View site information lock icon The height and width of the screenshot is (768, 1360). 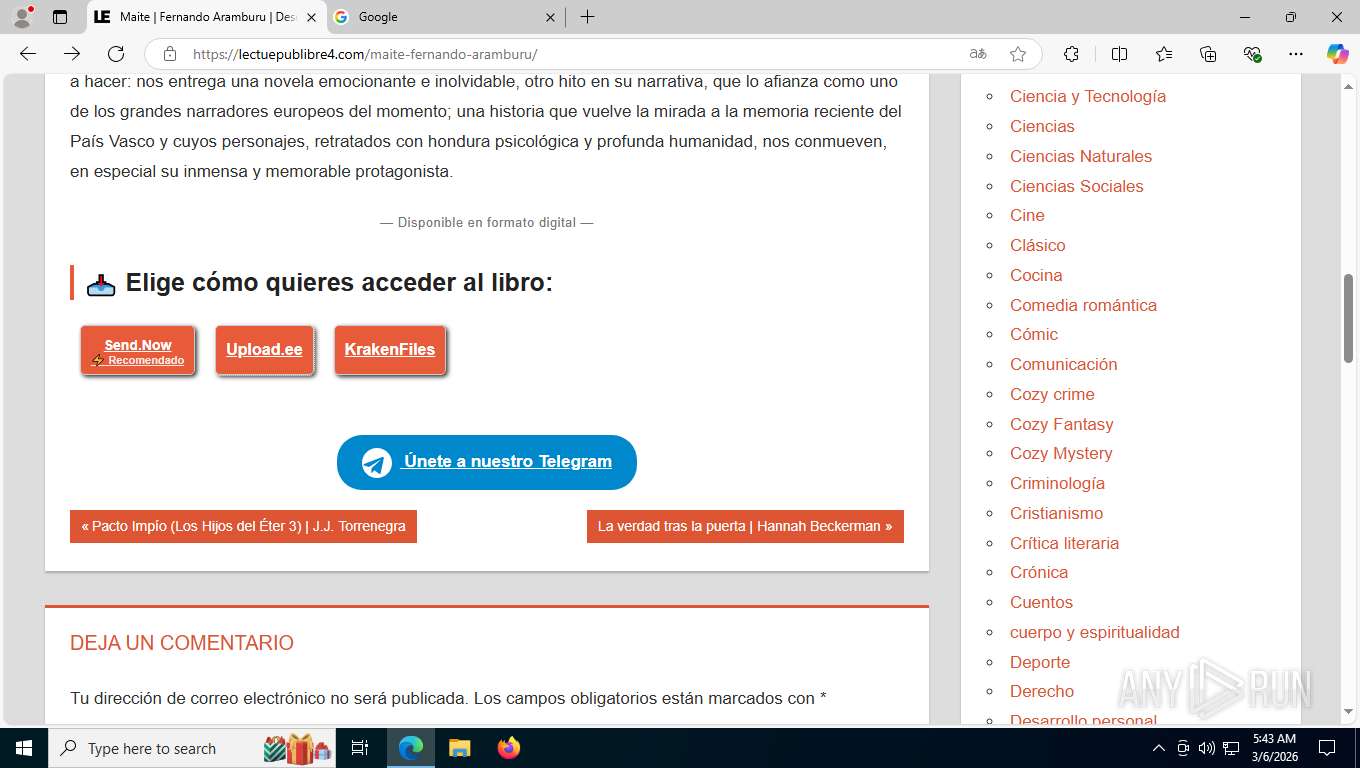[170, 54]
